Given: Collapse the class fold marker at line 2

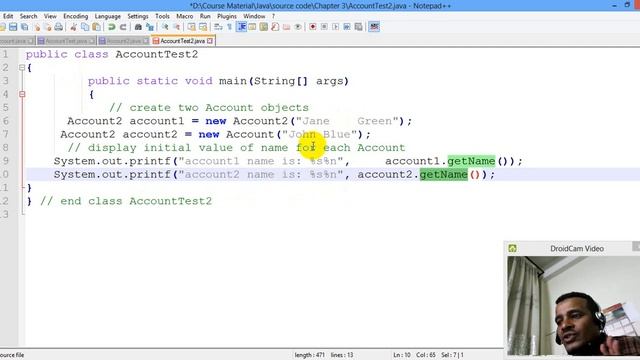Looking at the screenshot, I should (22, 67).
